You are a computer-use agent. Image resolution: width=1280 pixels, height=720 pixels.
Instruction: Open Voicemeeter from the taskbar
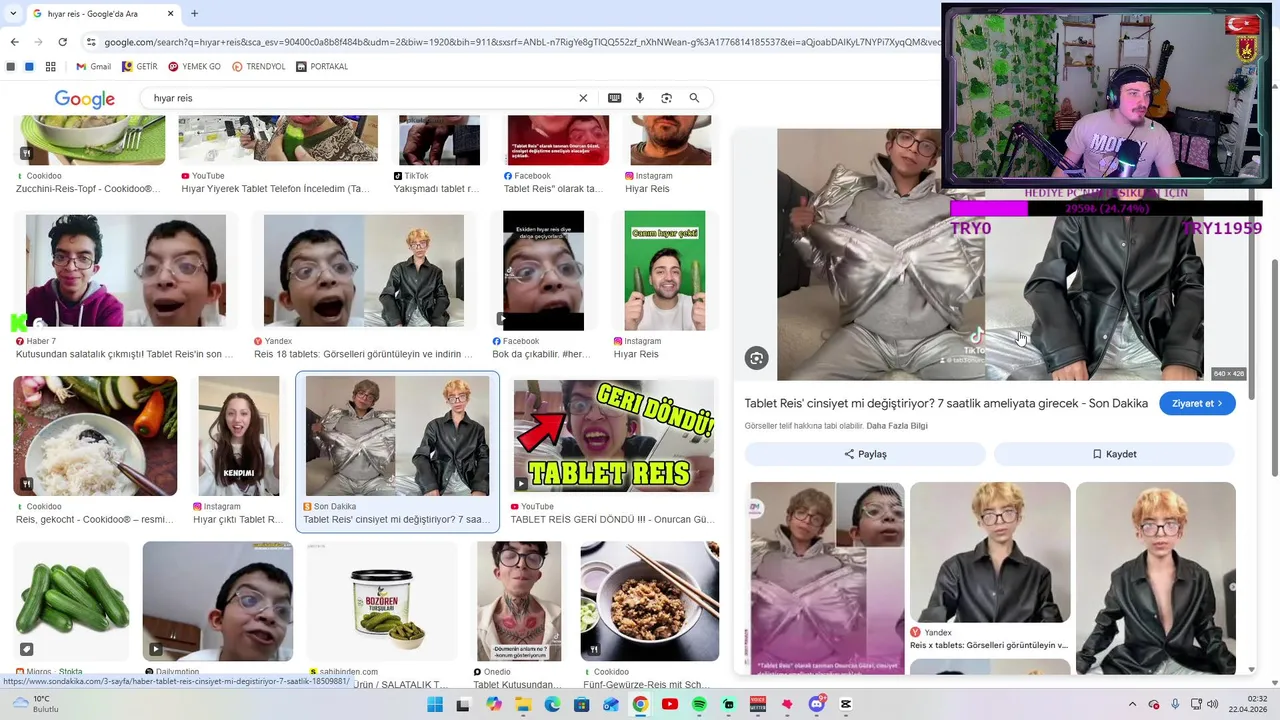[758, 704]
